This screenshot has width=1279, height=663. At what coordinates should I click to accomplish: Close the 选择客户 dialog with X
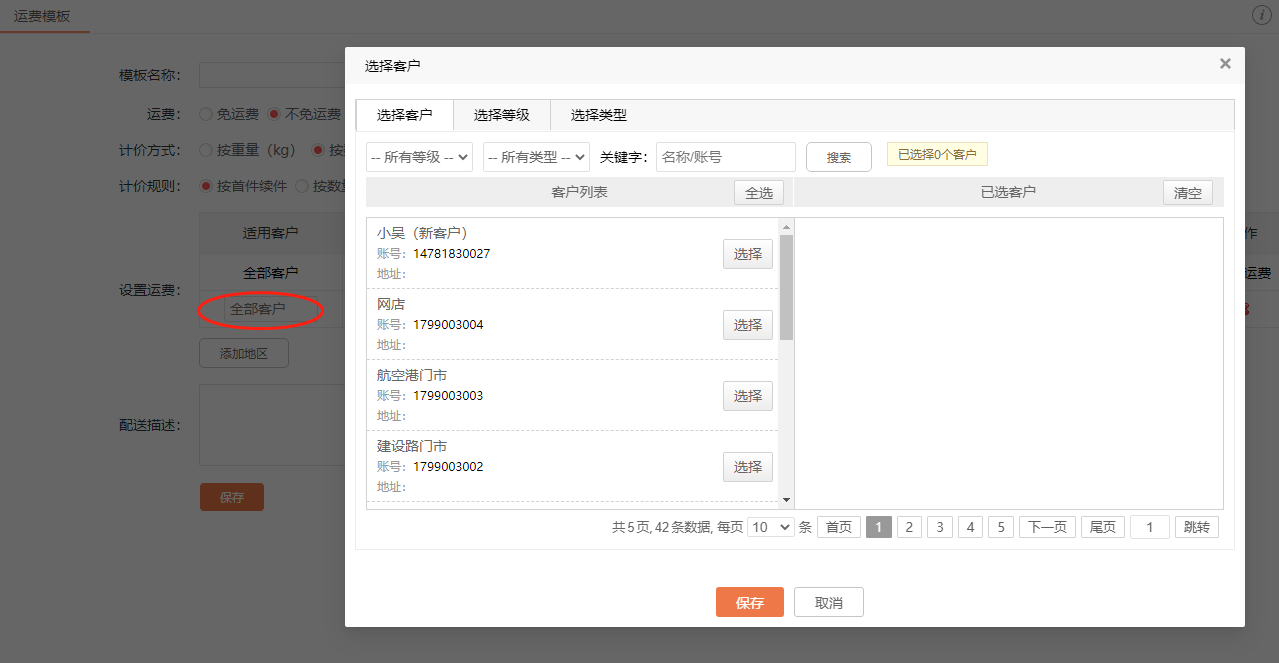(1225, 64)
